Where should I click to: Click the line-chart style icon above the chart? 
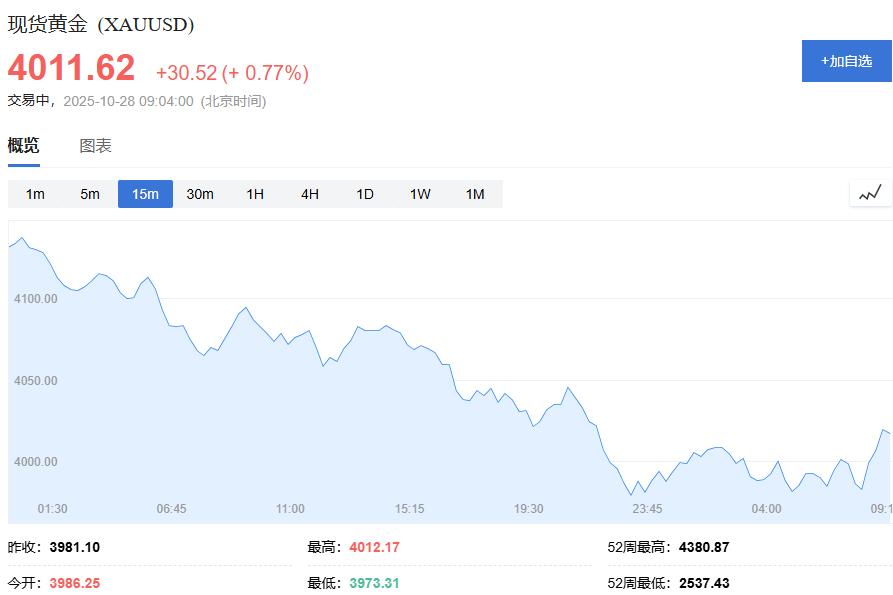pyautogui.click(x=868, y=193)
